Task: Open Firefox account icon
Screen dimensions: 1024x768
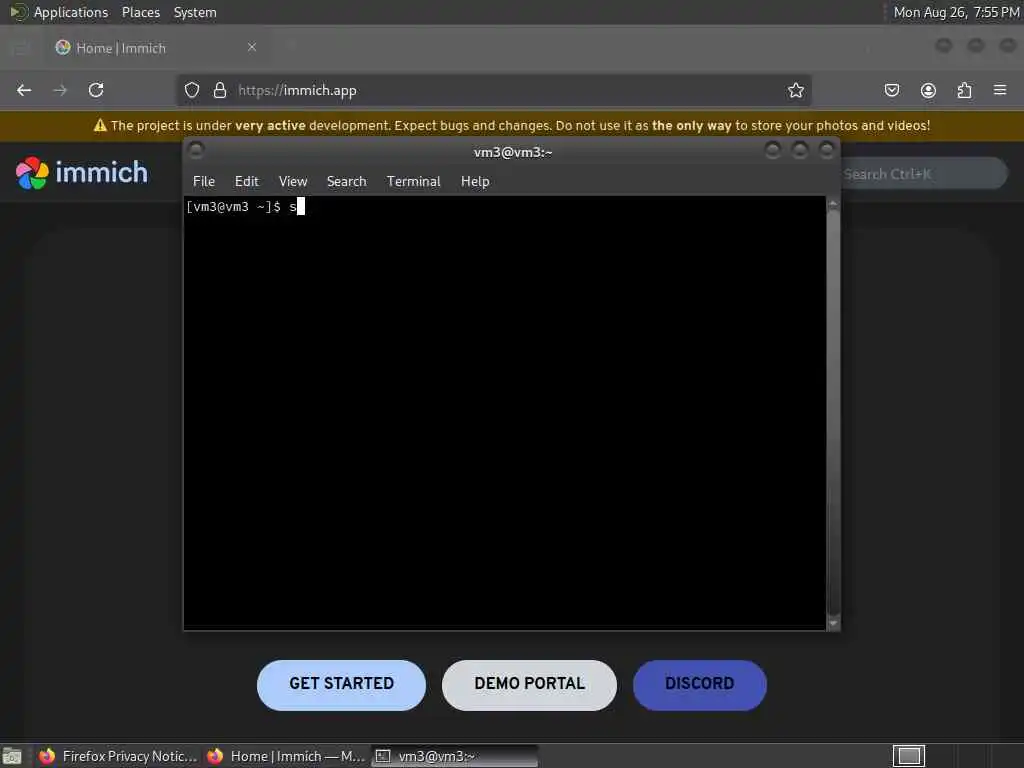Action: tap(928, 90)
